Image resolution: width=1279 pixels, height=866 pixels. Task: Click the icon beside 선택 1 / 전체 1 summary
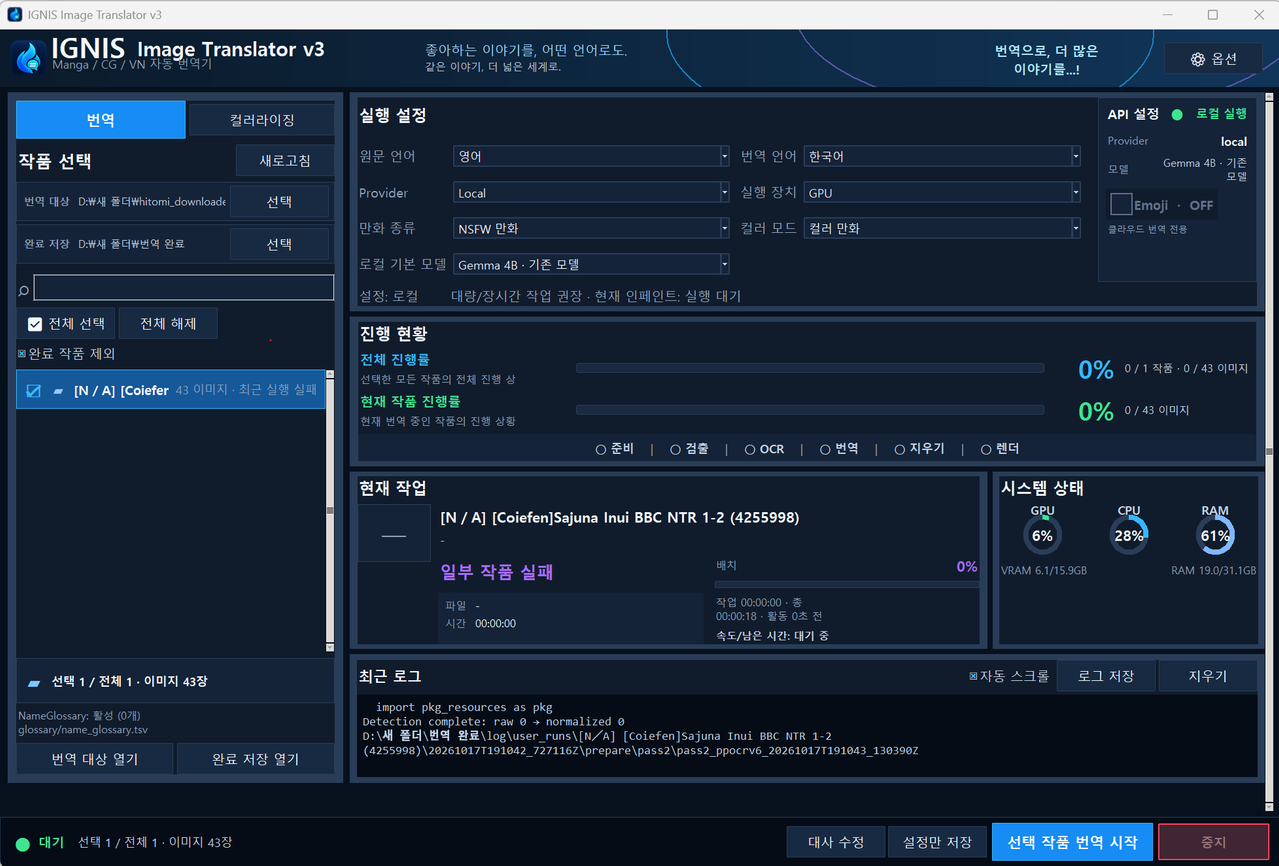[x=34, y=682]
